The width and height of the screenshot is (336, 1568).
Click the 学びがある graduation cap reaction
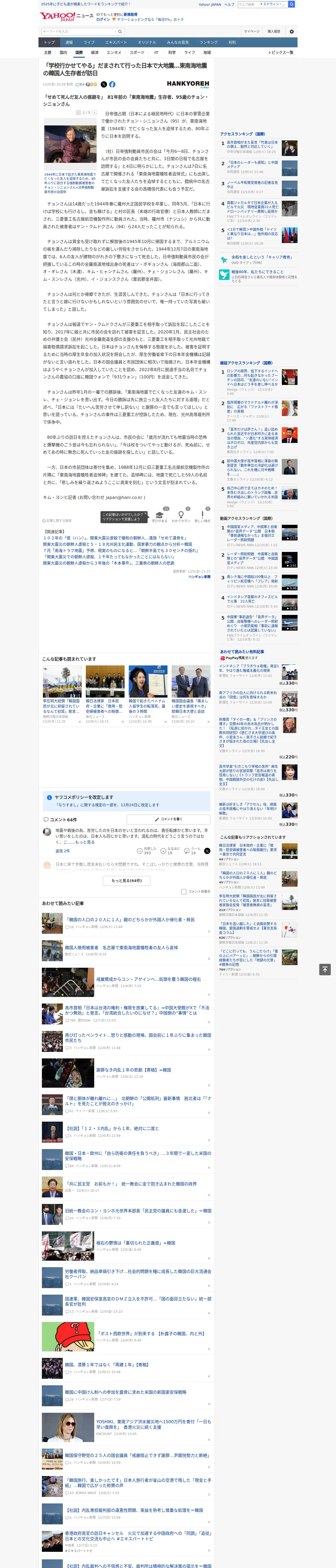160,514
